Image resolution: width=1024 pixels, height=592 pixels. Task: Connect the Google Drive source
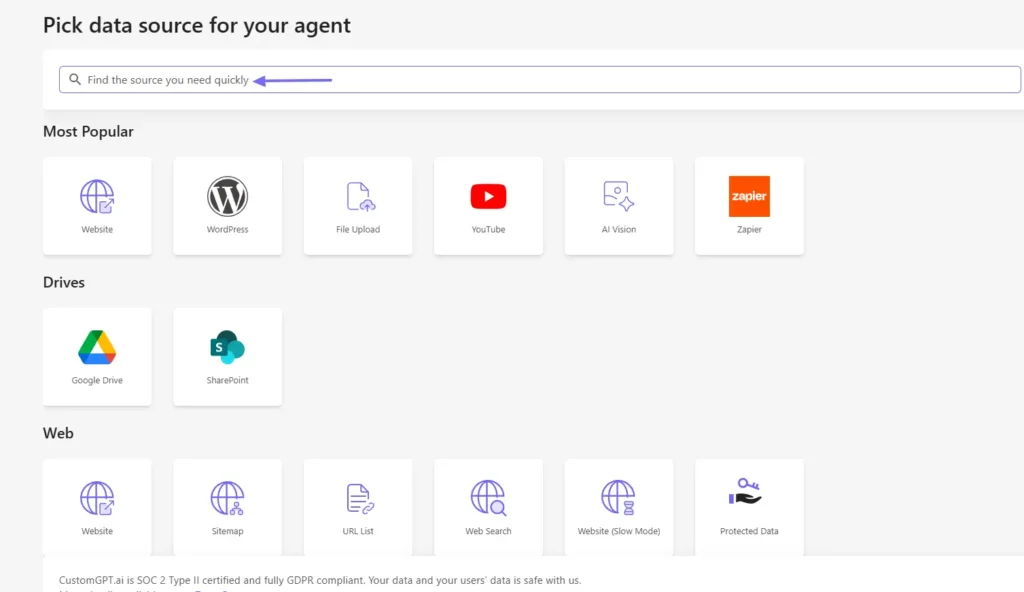(97, 357)
